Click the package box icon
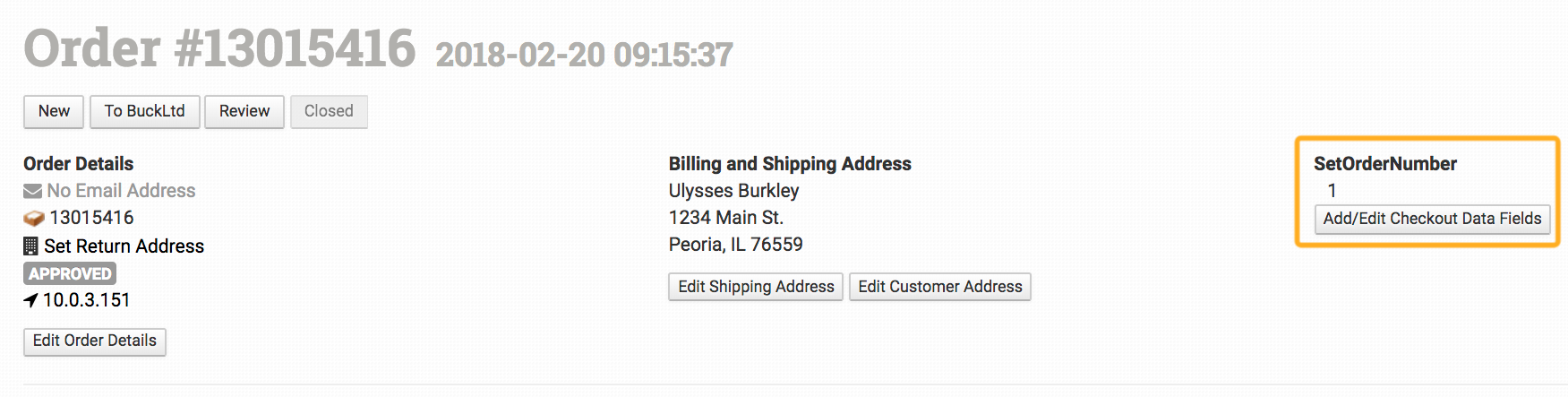This screenshot has height=397, width=1568. [x=34, y=218]
